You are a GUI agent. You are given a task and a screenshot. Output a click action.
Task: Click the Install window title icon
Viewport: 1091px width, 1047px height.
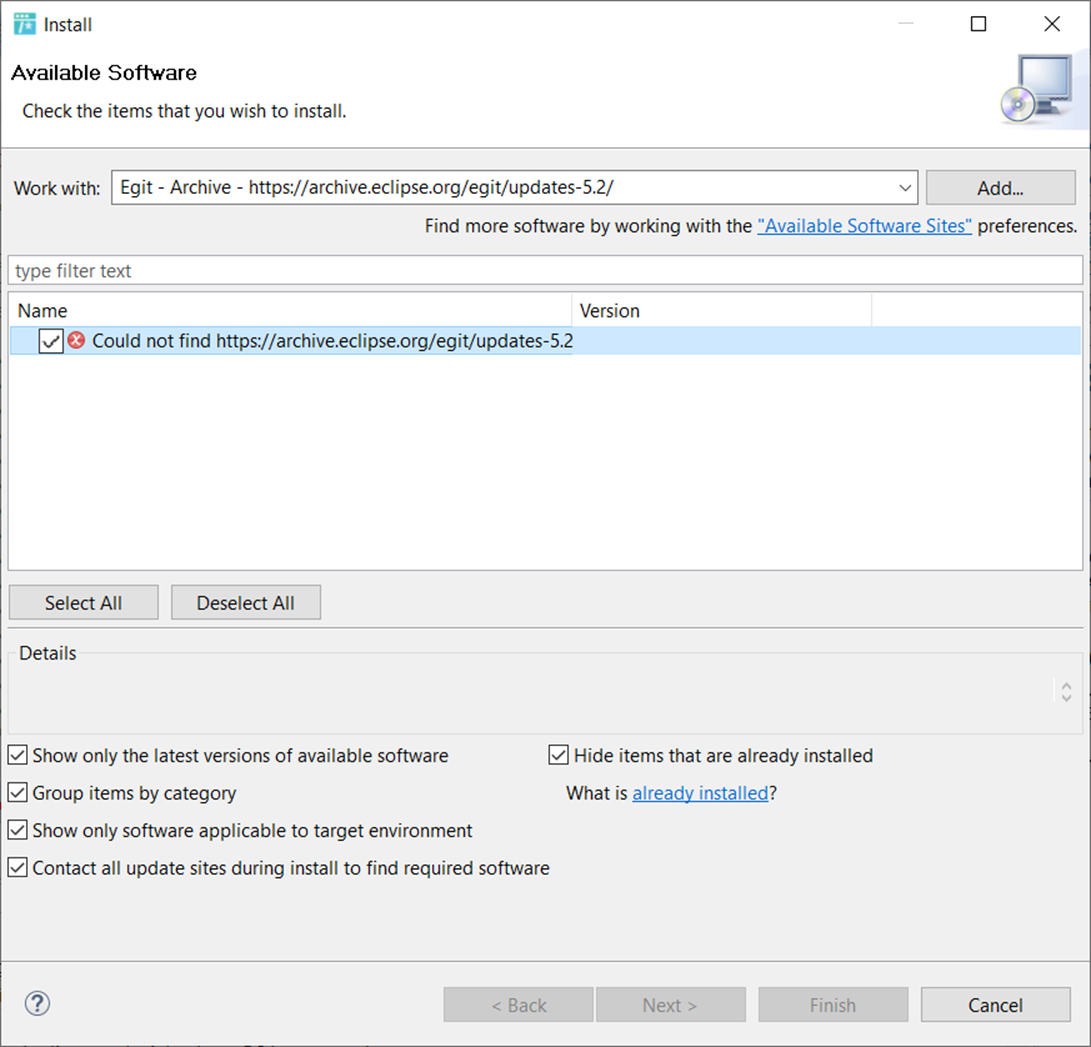(x=24, y=24)
